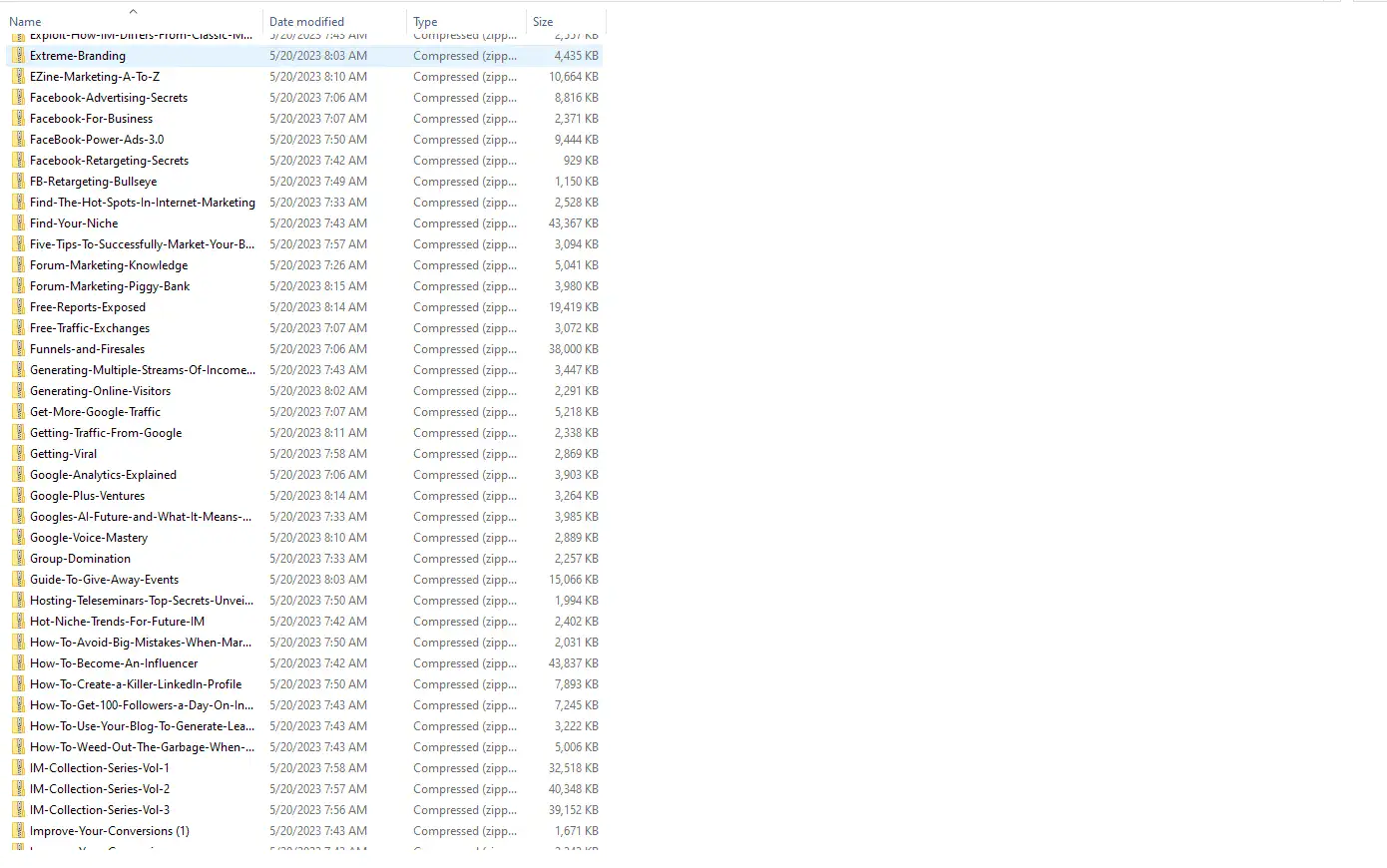
Task: Click the Type cell in the Getting-Viral row
Action: pos(465,454)
